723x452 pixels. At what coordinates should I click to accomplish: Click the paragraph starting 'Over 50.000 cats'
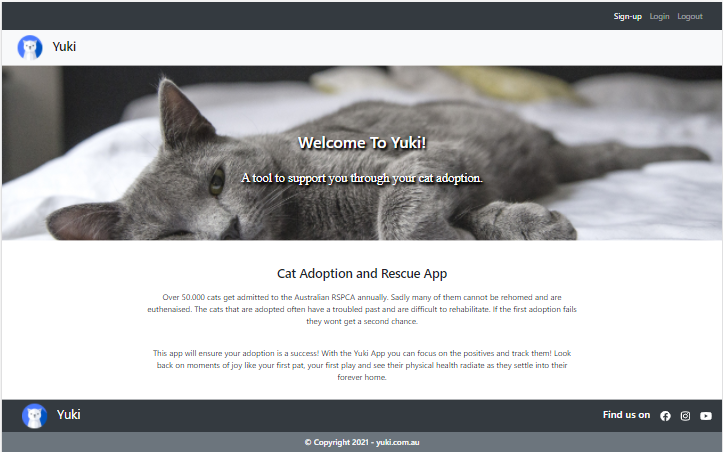click(x=362, y=309)
